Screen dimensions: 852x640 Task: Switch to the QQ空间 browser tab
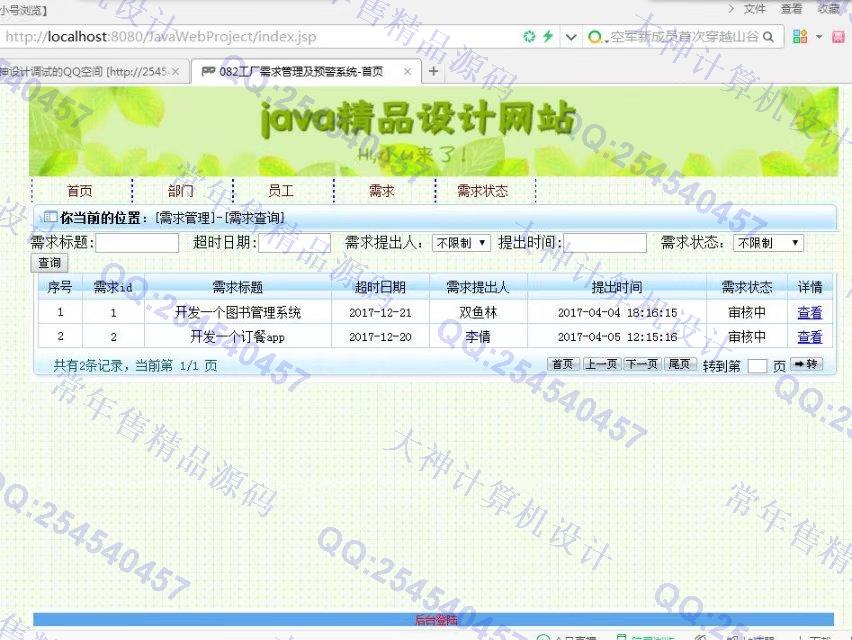tap(92, 71)
